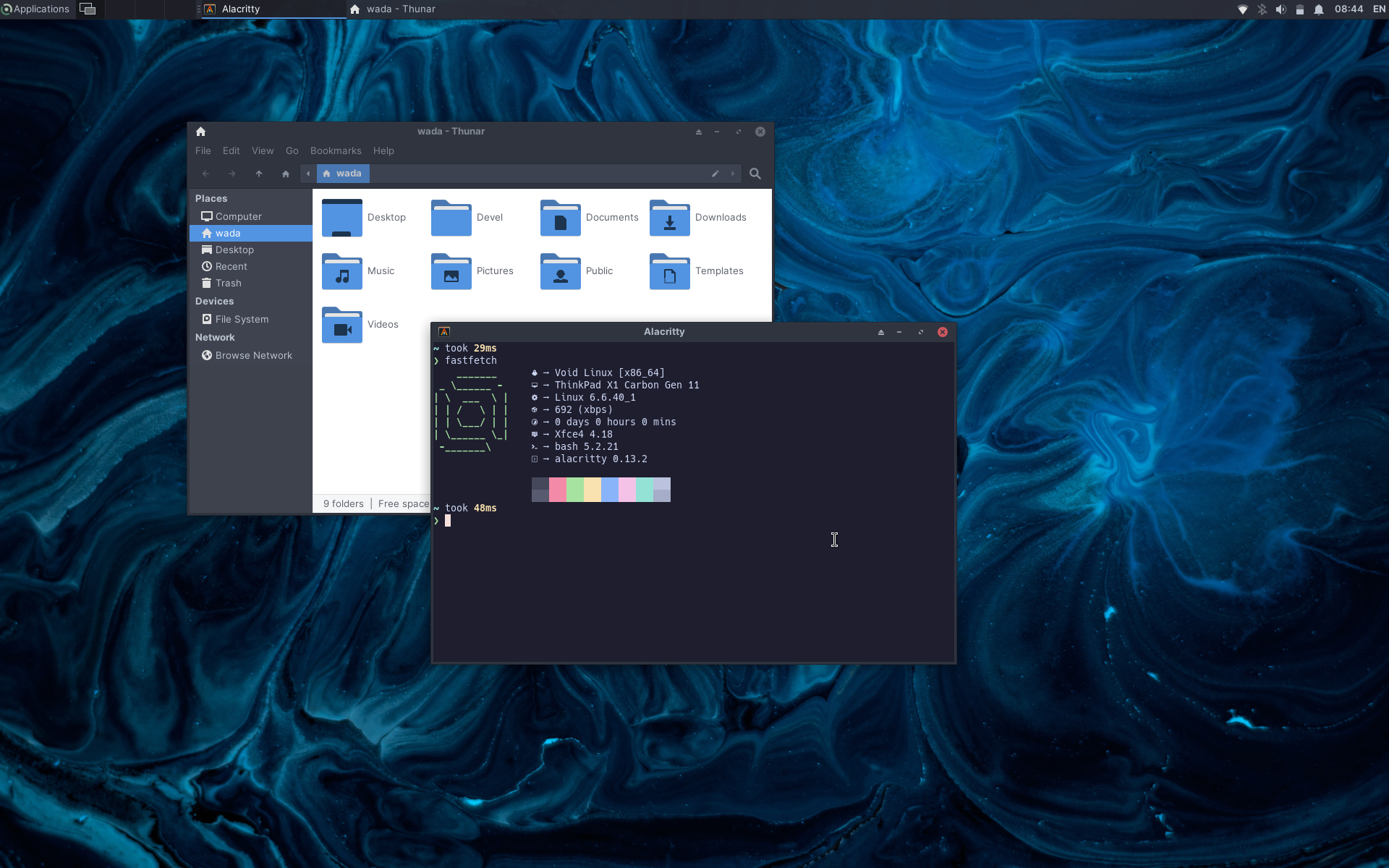Select Computer in Places sidebar

tap(250, 216)
